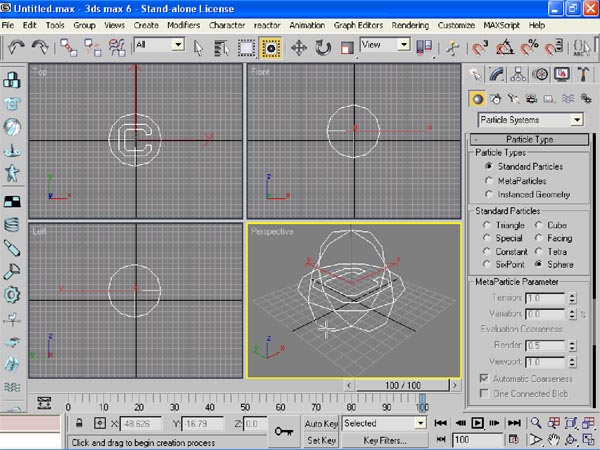Viewport: 600px width, 450px height.
Task: Open the View reference coordinate dropdown
Action: [403, 45]
